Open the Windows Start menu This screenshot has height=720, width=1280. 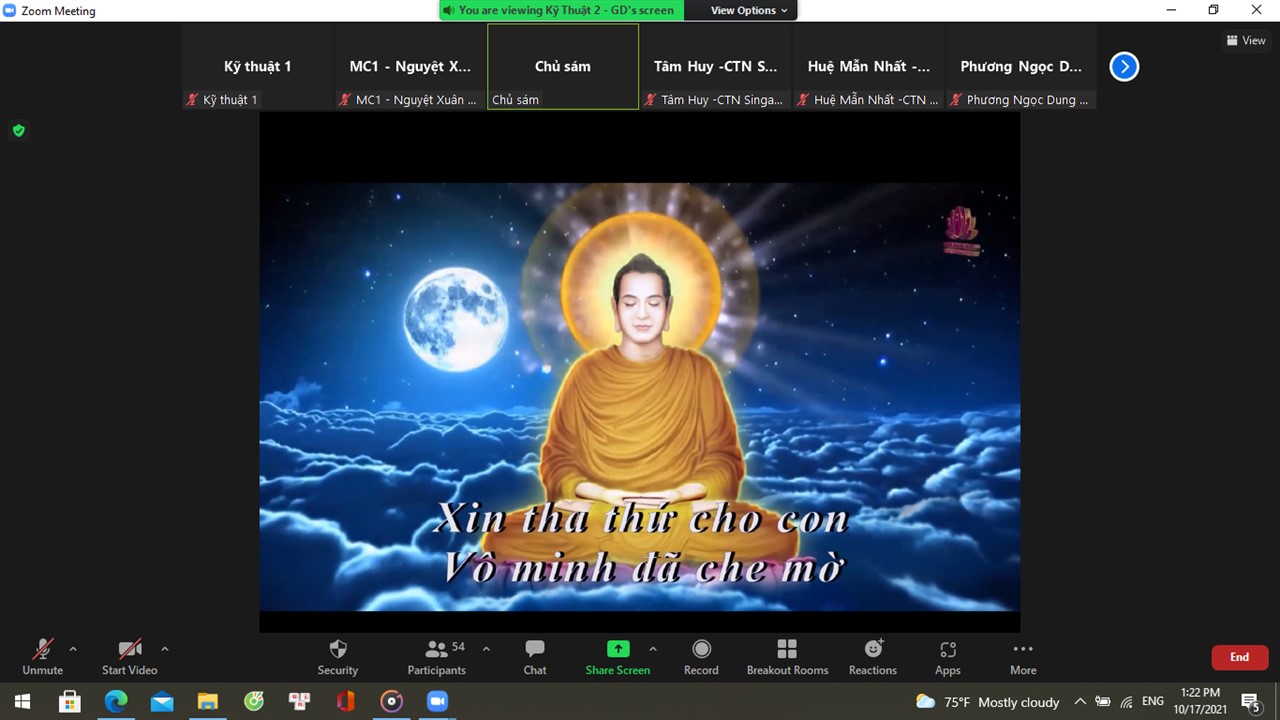point(22,702)
